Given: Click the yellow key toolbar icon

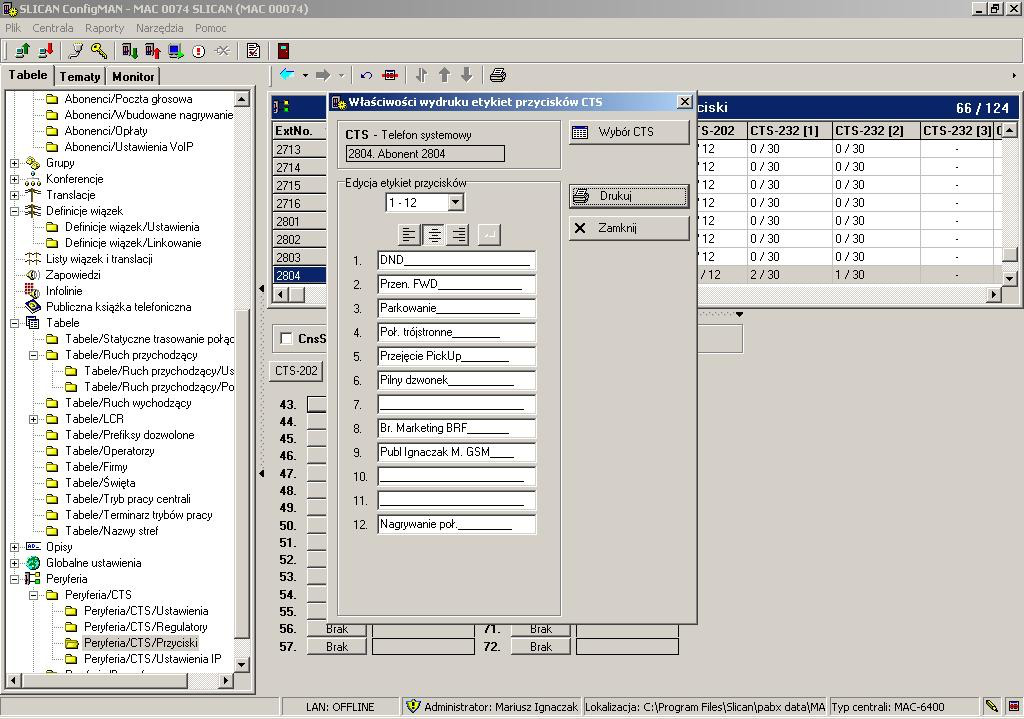Looking at the screenshot, I should [99, 50].
